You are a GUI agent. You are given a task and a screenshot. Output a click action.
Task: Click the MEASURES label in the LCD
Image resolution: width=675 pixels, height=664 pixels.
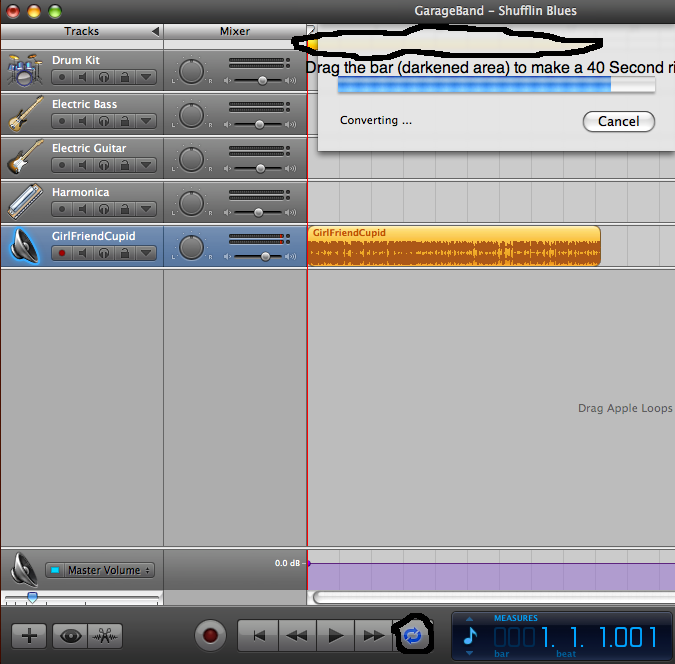tap(516, 618)
